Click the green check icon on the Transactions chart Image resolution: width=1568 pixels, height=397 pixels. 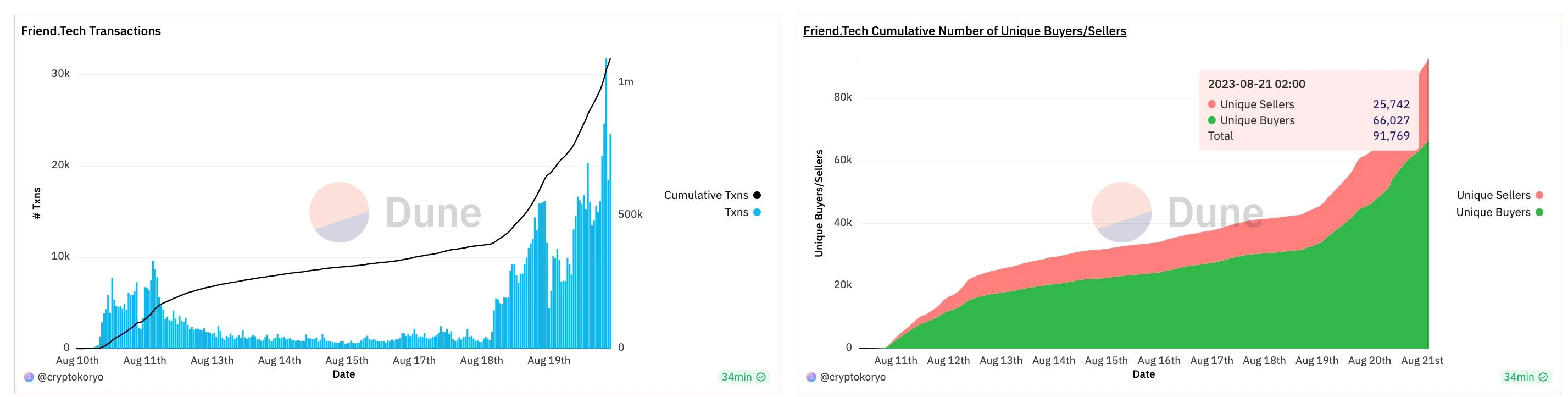[761, 377]
